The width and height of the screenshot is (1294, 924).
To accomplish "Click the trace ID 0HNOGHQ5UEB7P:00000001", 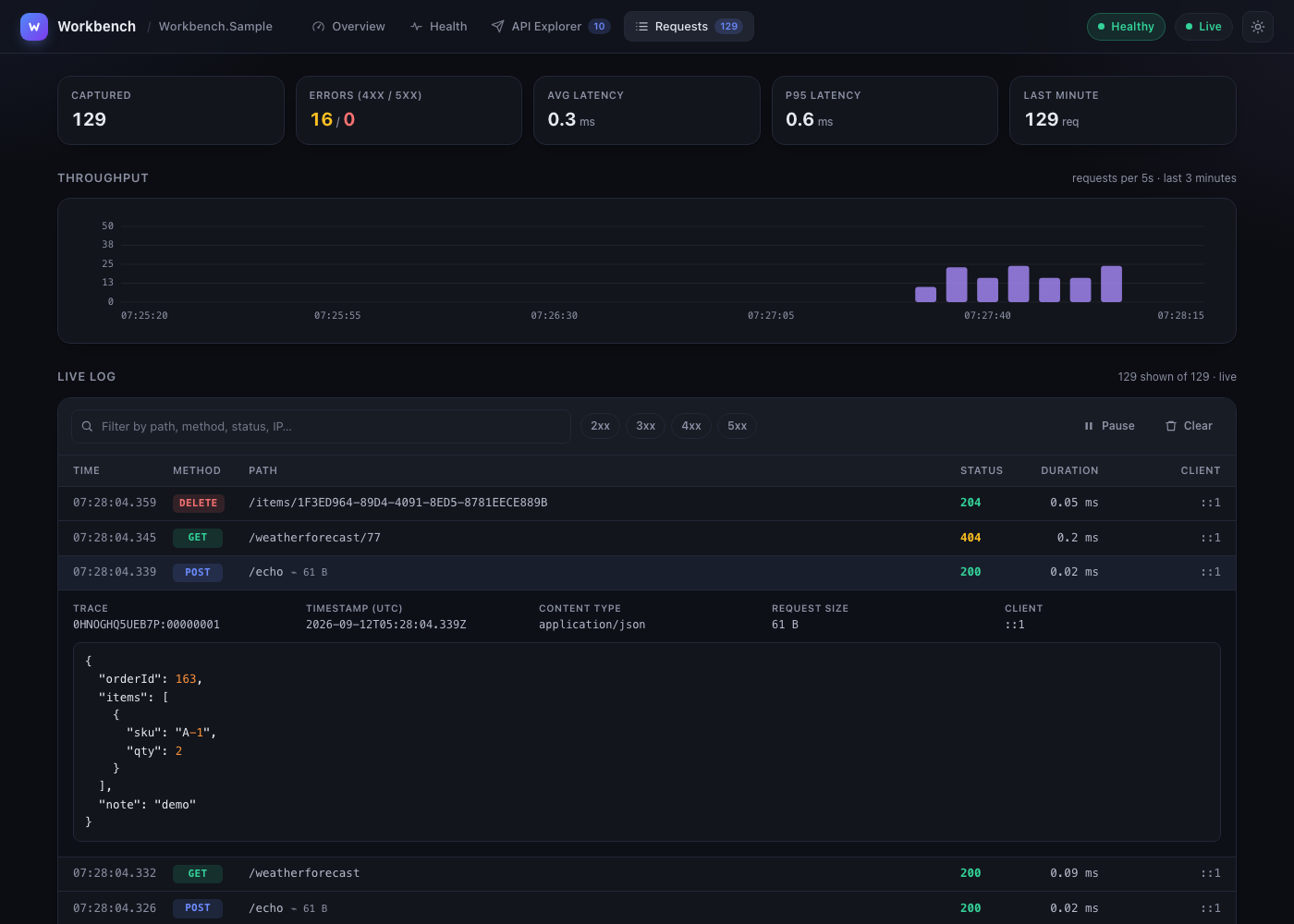I will 146,625.
